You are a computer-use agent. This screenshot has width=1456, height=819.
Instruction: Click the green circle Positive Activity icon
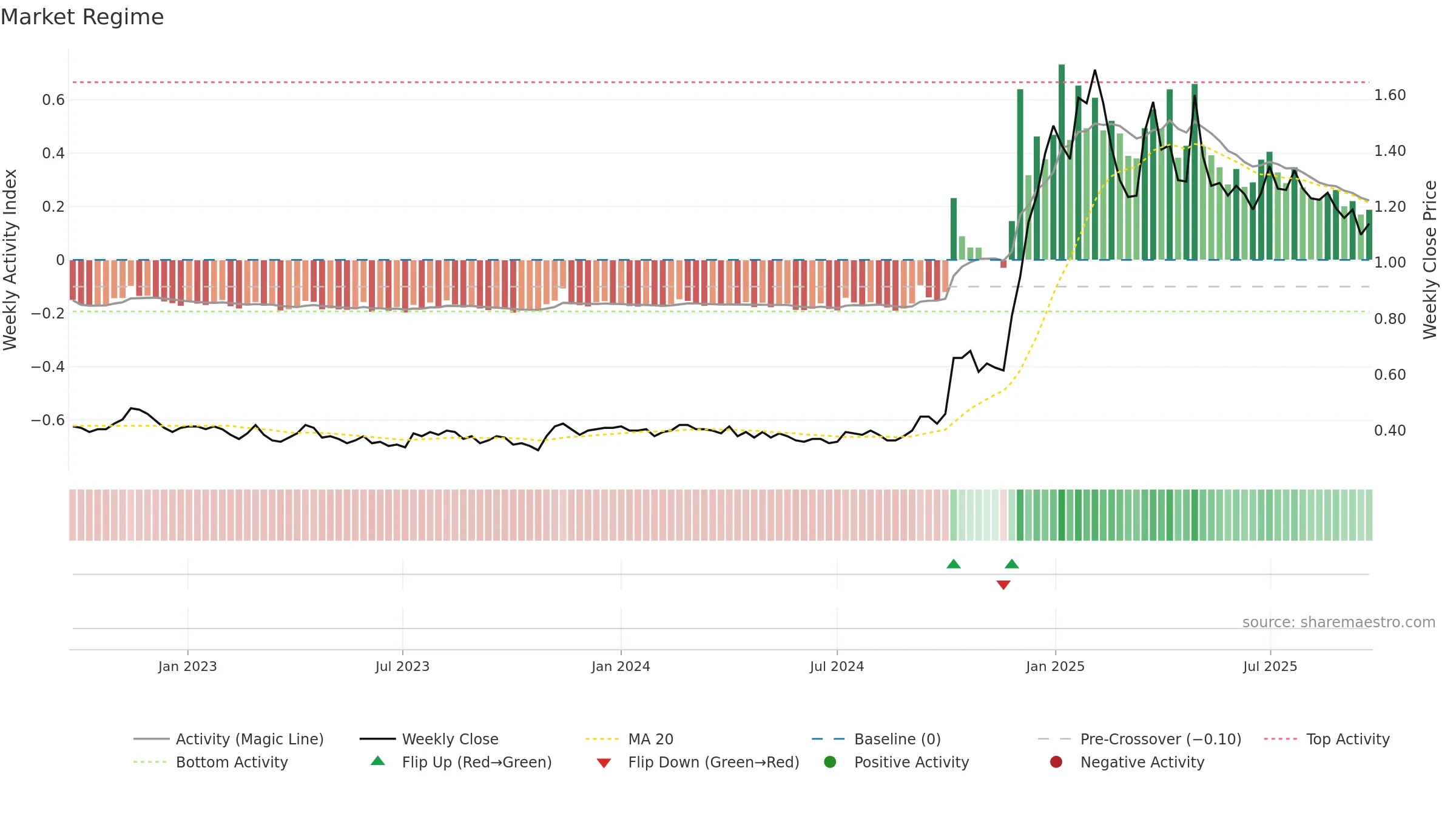pyautogui.click(x=830, y=761)
